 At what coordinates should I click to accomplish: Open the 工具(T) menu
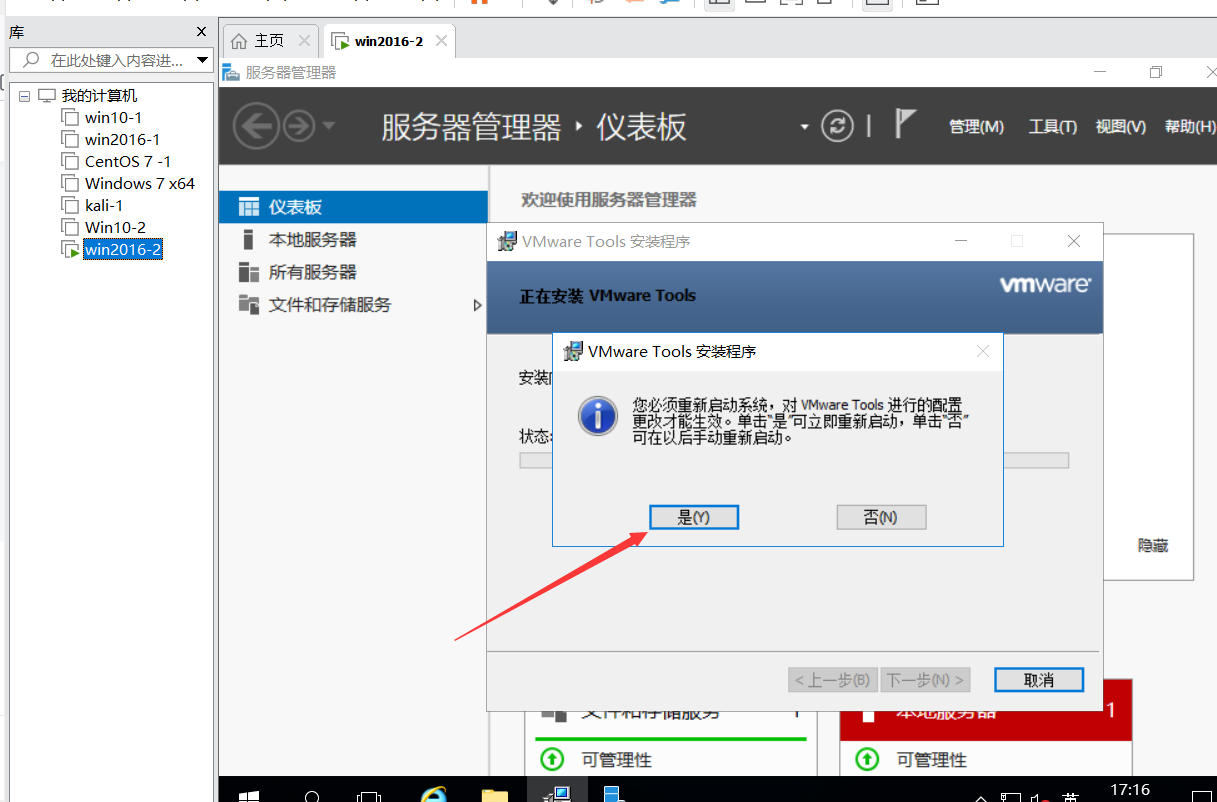1053,127
